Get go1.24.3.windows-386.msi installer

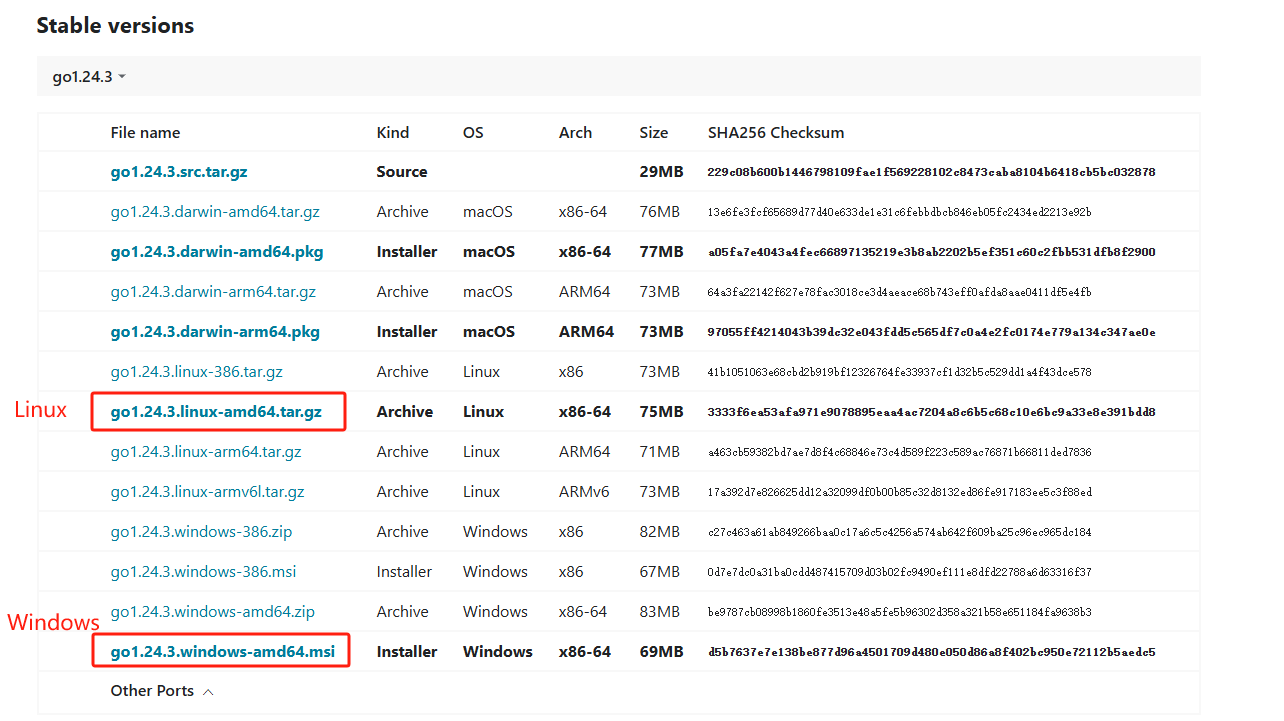pyautogui.click(x=203, y=572)
